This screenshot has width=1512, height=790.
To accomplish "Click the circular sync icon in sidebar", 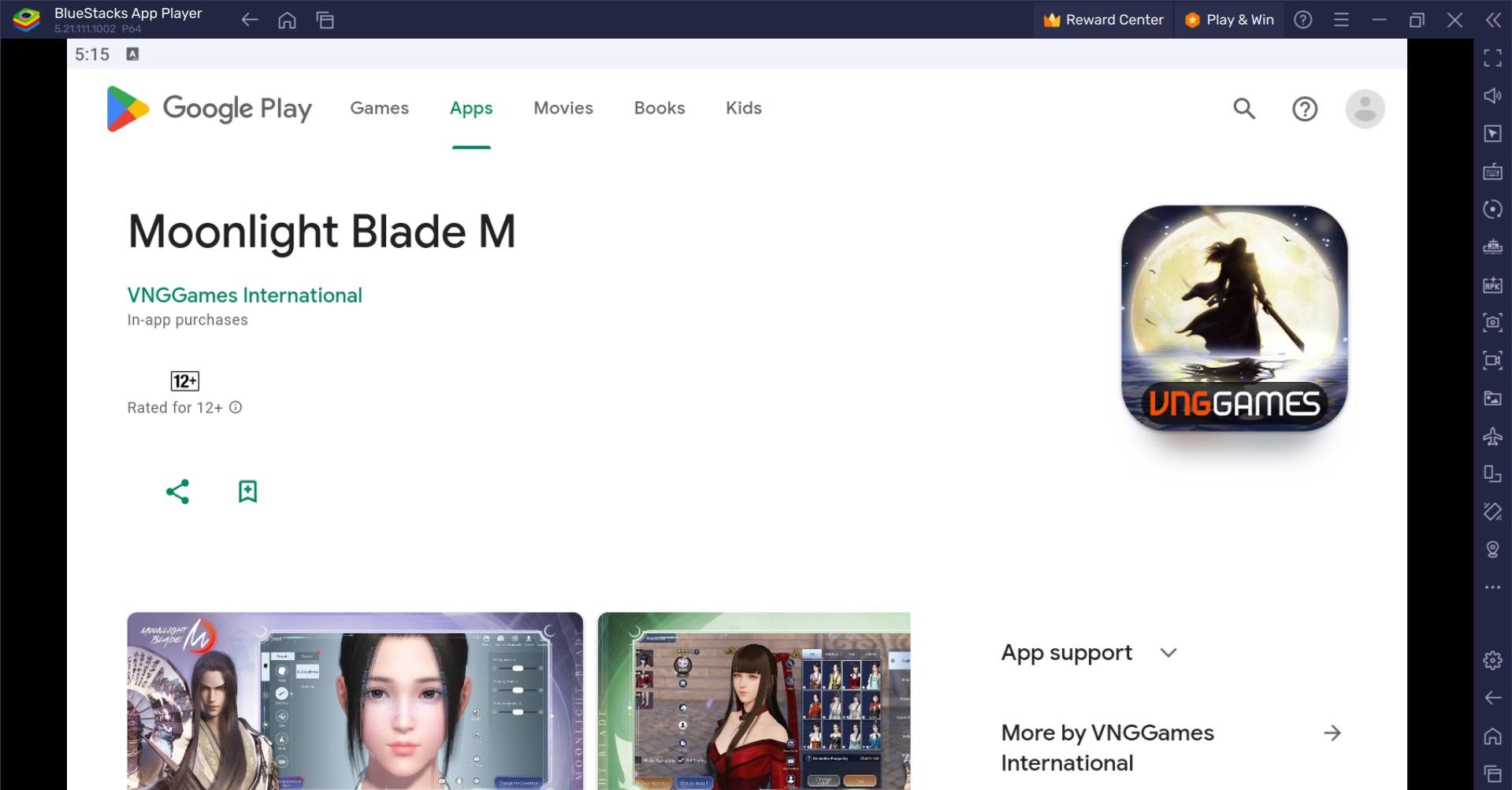I will [x=1492, y=210].
